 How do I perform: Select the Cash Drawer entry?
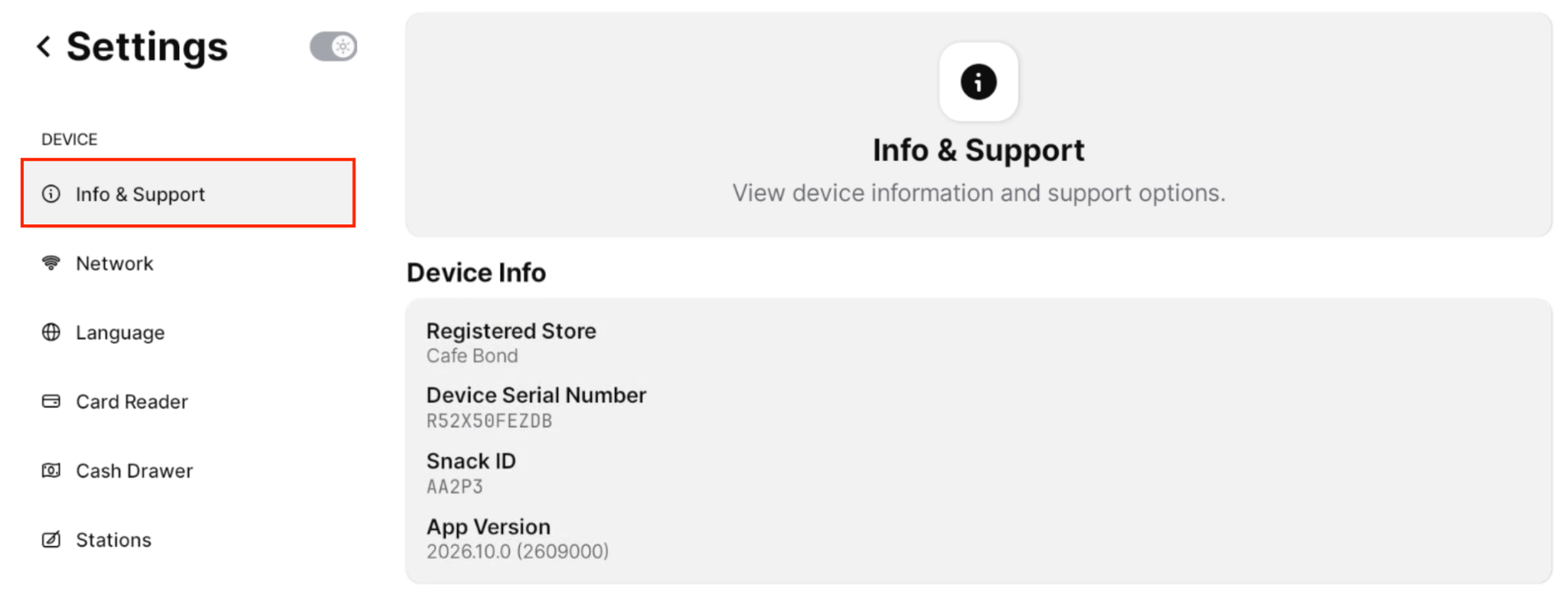[x=188, y=470]
